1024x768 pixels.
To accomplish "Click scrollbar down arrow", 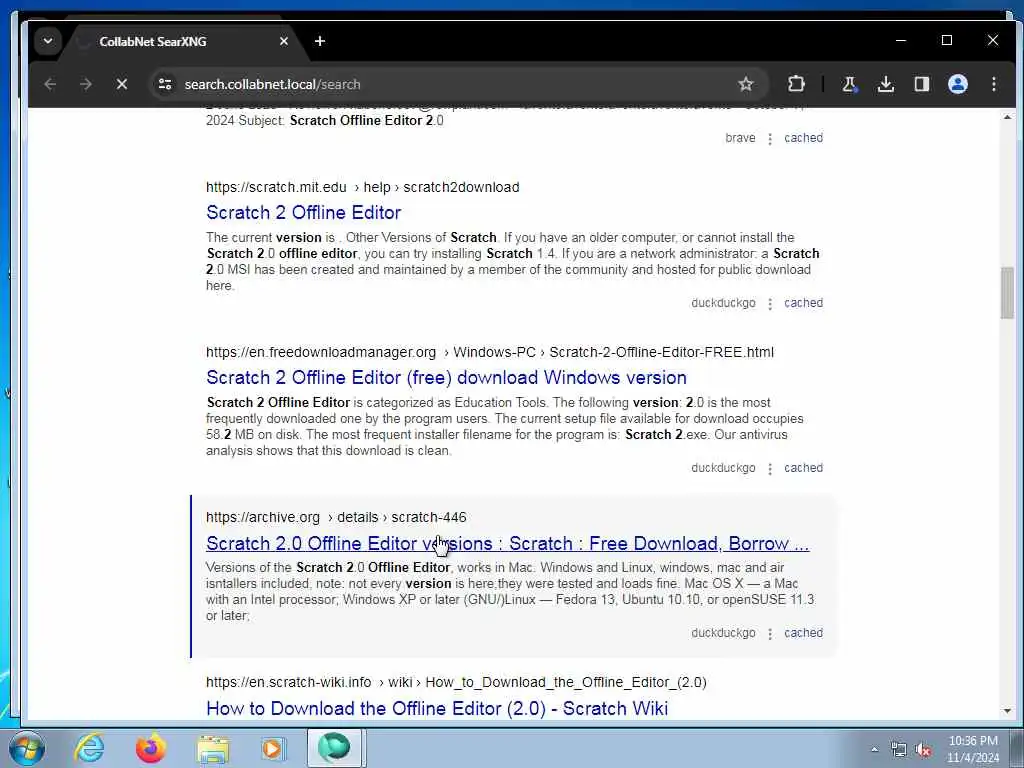I will coord(1007,711).
